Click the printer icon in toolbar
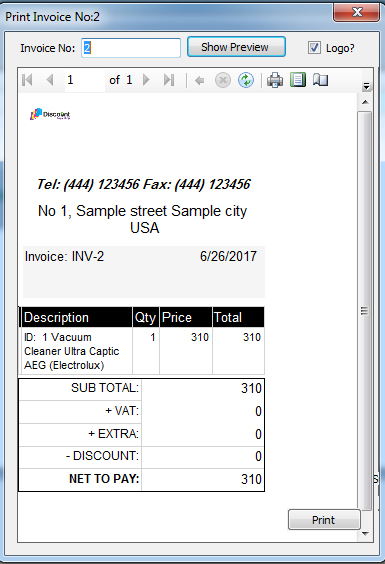The image size is (385, 564). pyautogui.click(x=275, y=80)
